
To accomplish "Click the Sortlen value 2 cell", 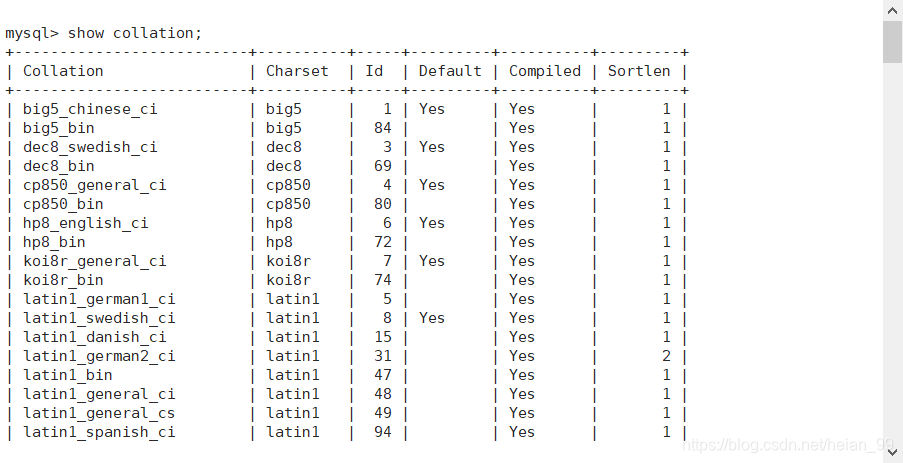I will pyautogui.click(x=666, y=356).
